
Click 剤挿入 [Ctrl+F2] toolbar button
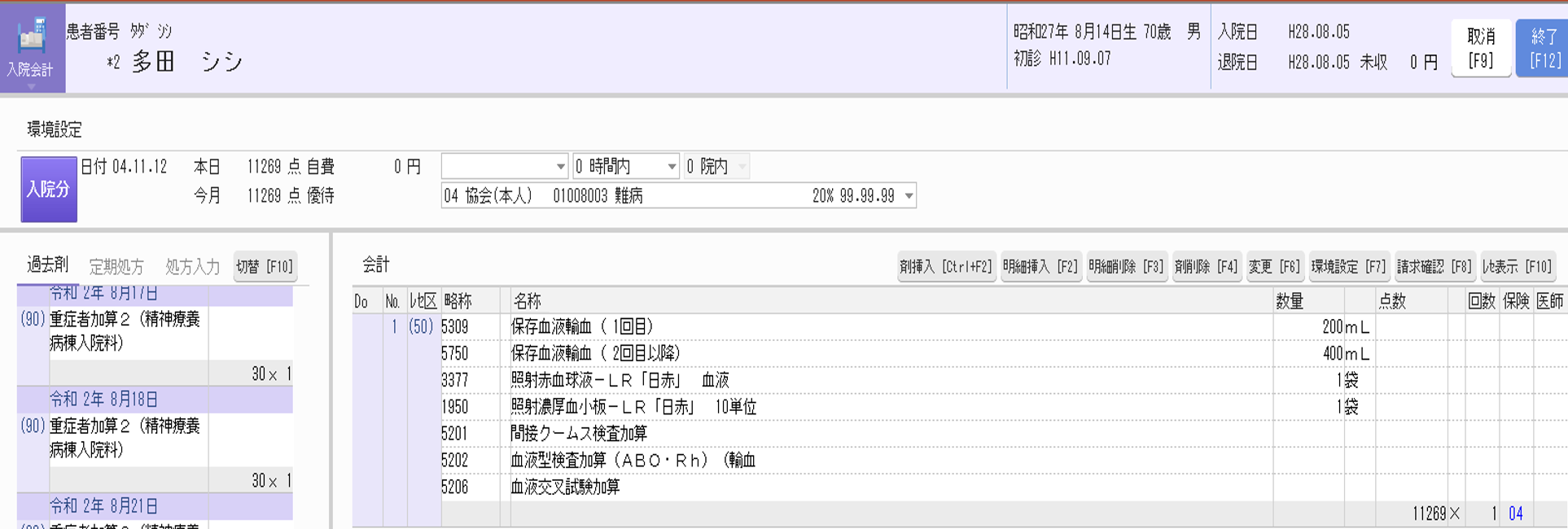pos(946,267)
